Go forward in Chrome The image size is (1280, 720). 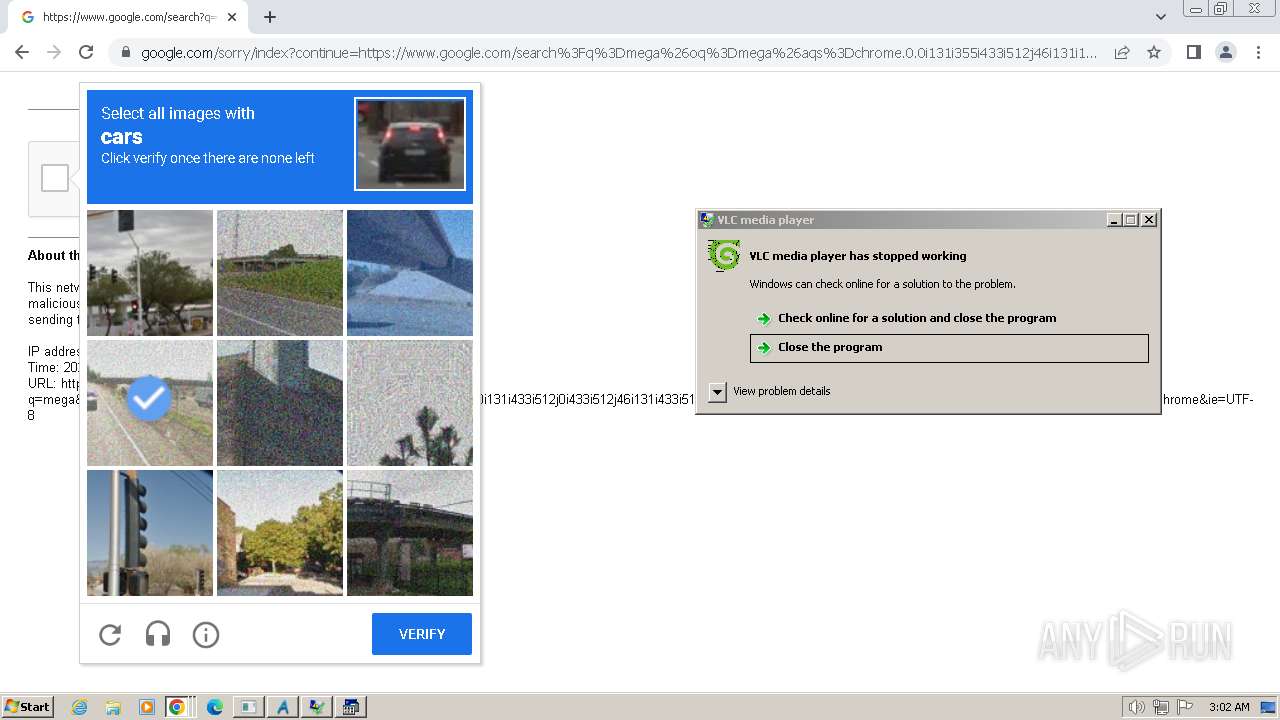(54, 52)
